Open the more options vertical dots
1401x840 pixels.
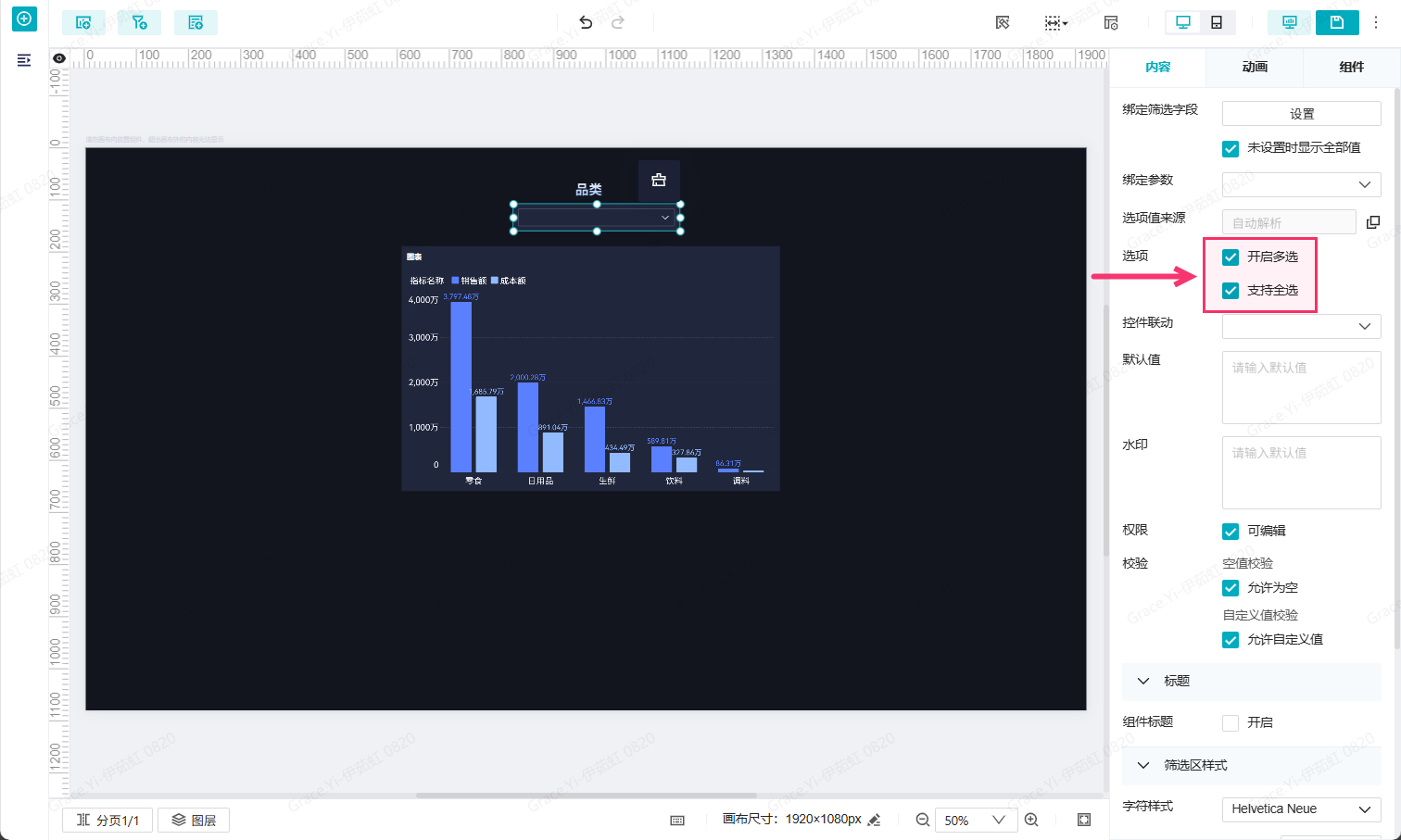pyautogui.click(x=1377, y=22)
